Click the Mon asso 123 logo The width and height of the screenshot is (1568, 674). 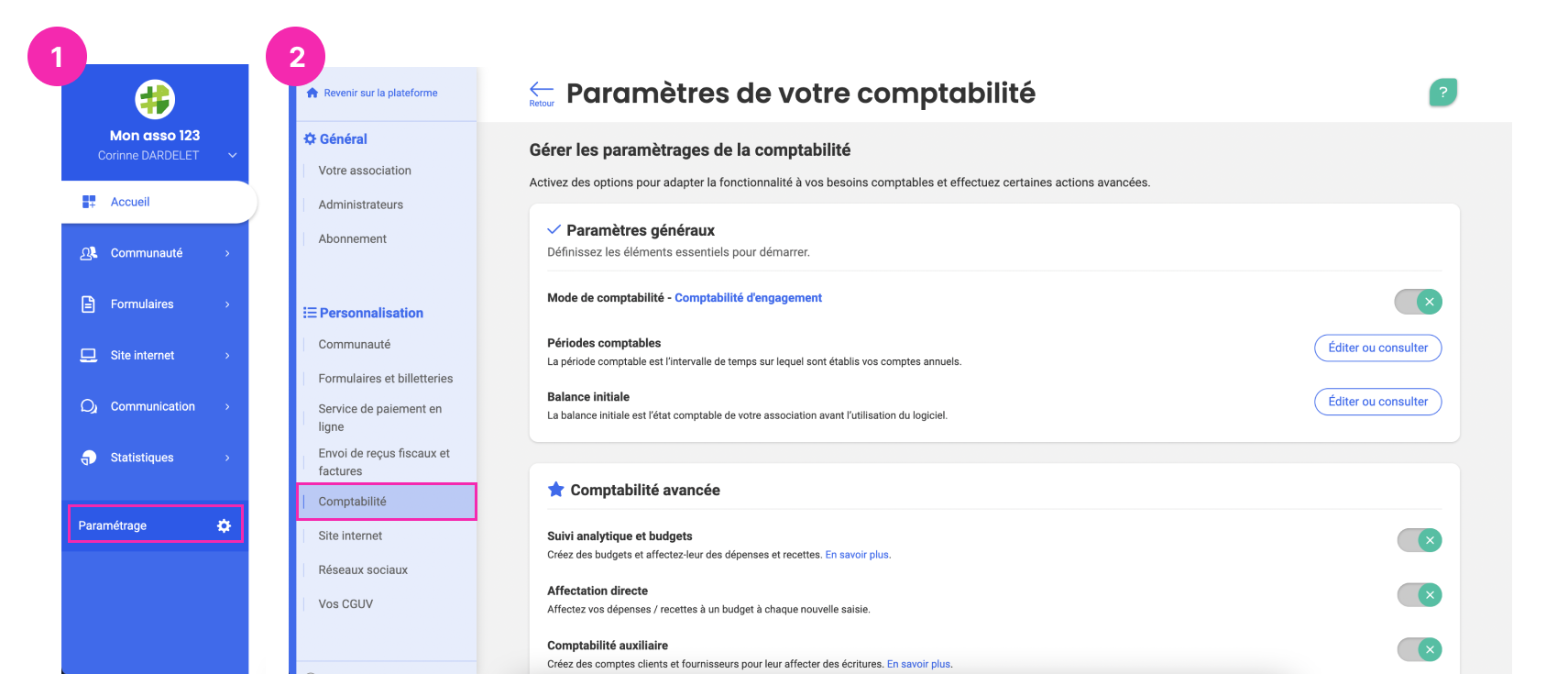click(155, 99)
